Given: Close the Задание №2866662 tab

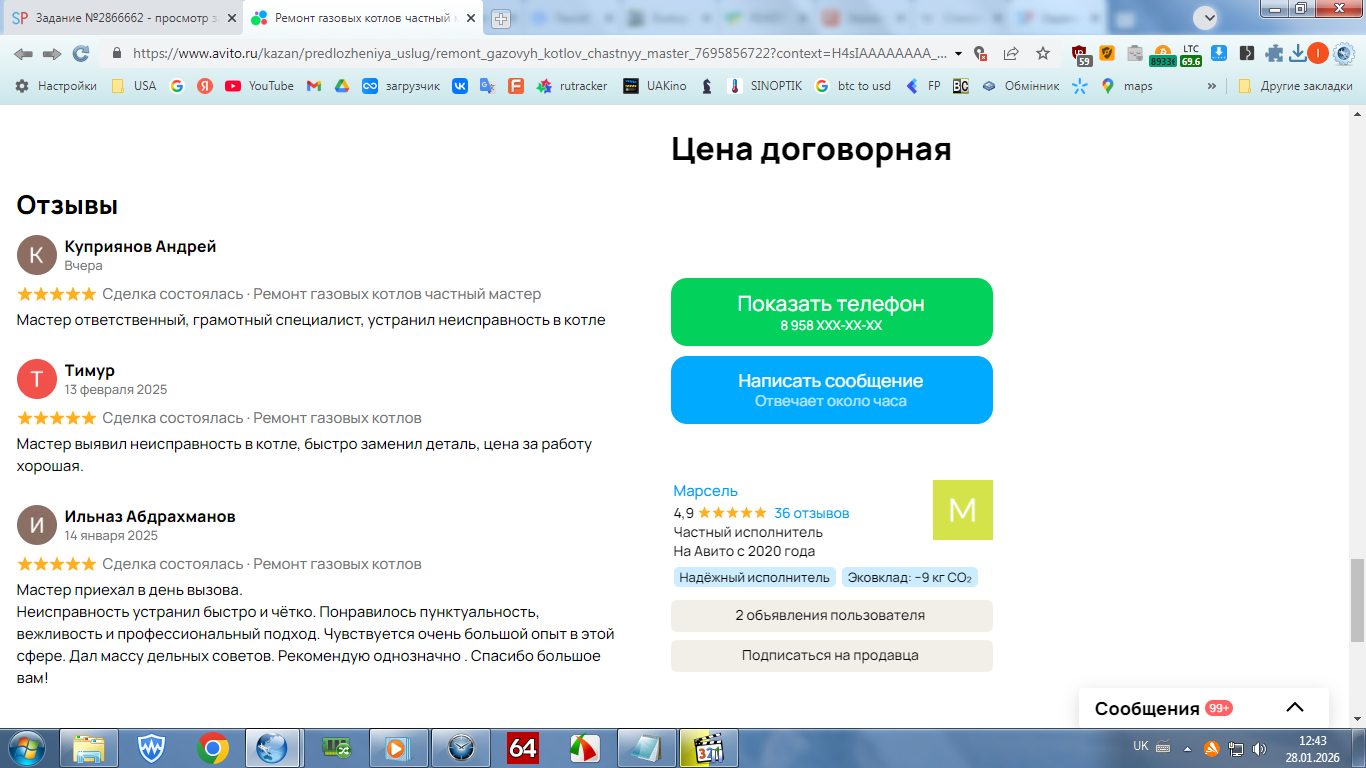Looking at the screenshot, I should pyautogui.click(x=230, y=19).
